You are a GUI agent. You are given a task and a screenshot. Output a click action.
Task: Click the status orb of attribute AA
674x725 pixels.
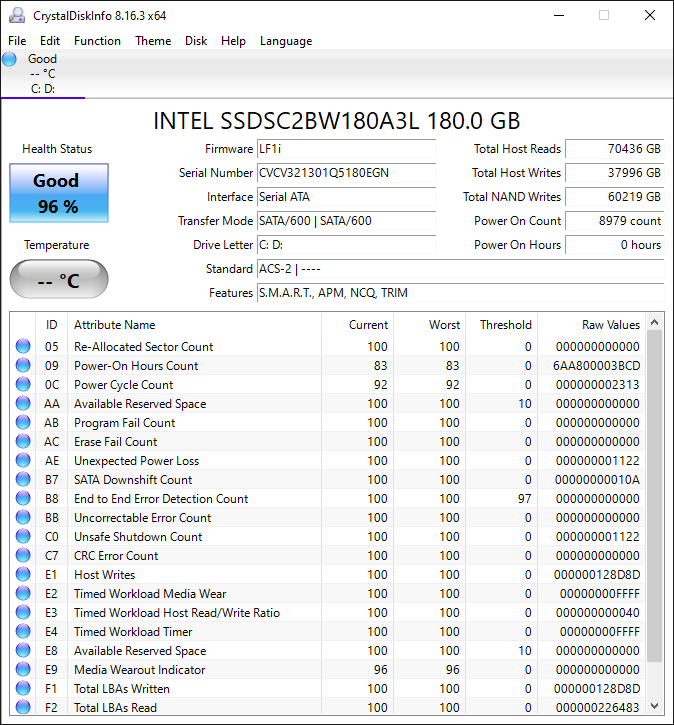coord(23,403)
